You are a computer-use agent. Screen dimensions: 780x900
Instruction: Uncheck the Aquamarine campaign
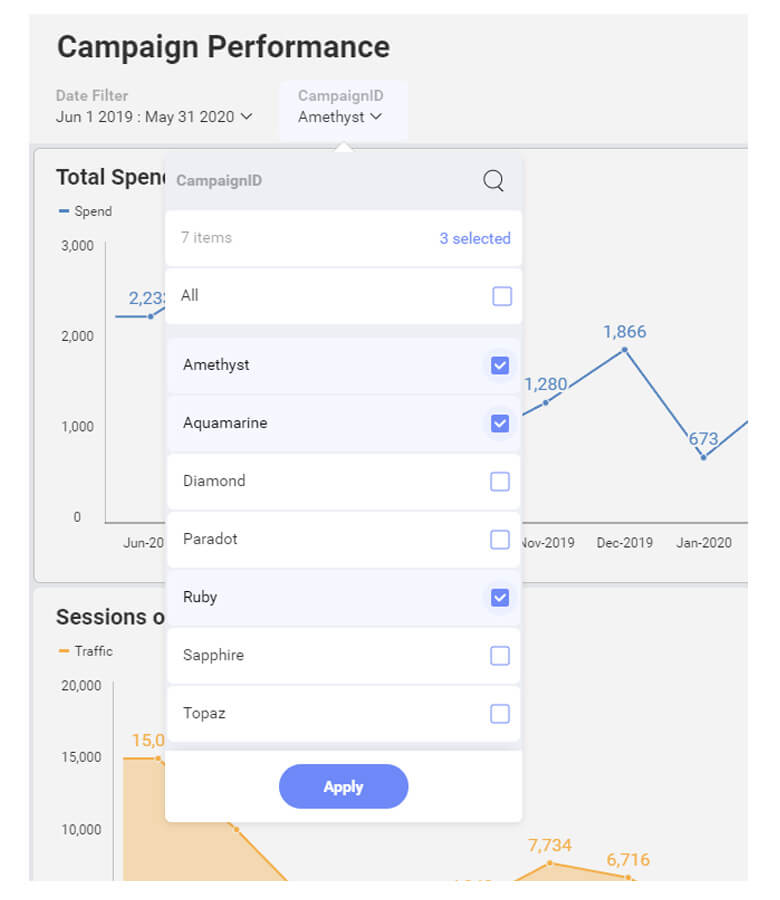click(x=500, y=423)
